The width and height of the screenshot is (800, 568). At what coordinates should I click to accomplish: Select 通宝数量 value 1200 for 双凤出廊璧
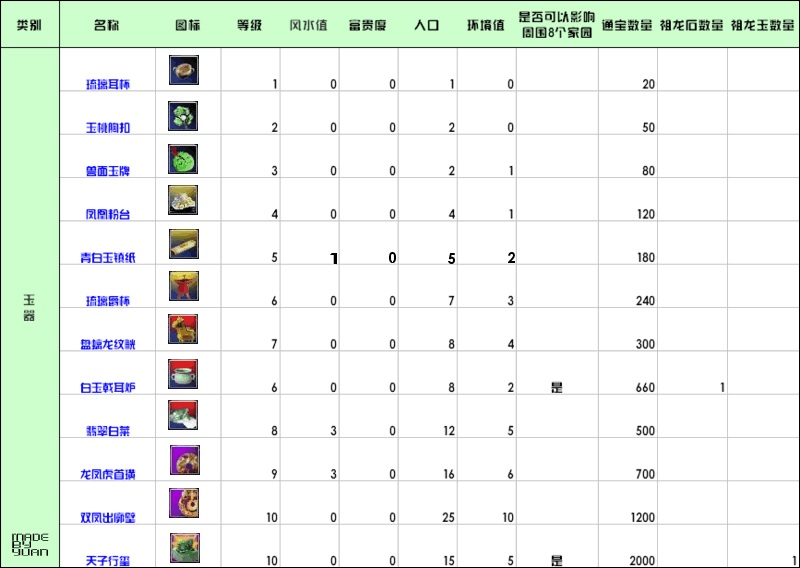click(643, 518)
